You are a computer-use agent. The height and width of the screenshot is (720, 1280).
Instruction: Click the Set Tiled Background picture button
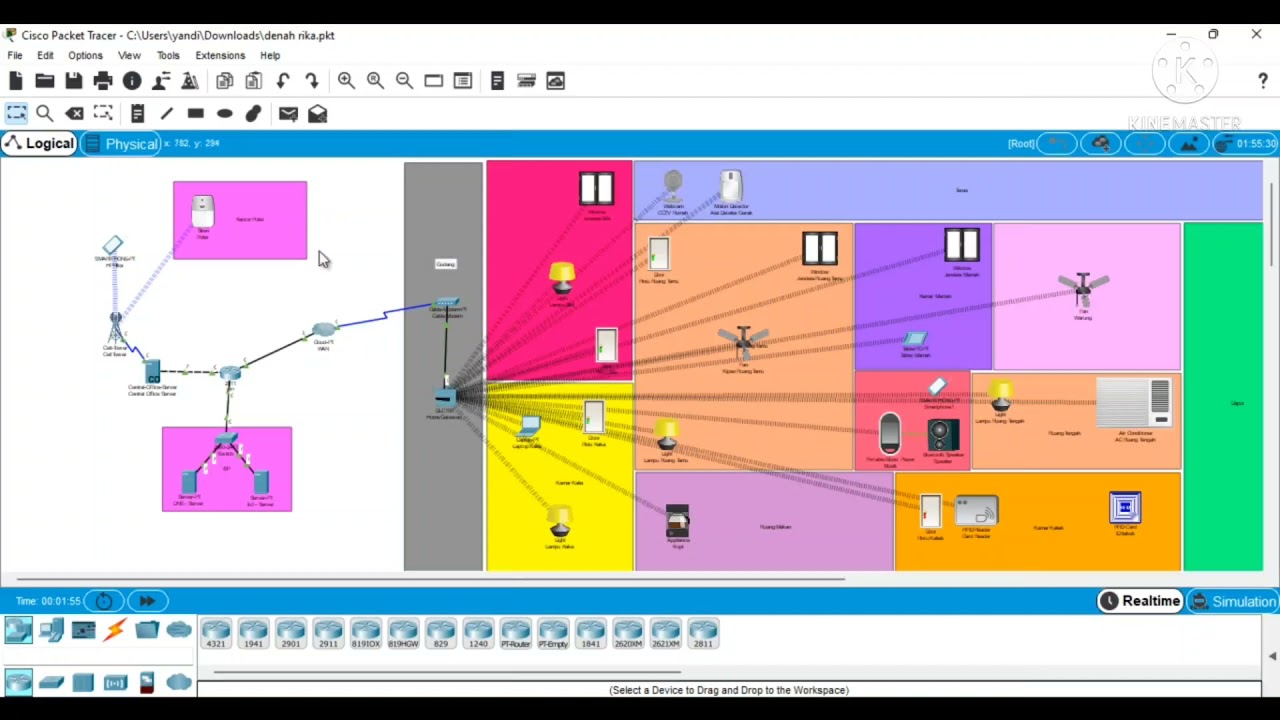pos(1190,144)
